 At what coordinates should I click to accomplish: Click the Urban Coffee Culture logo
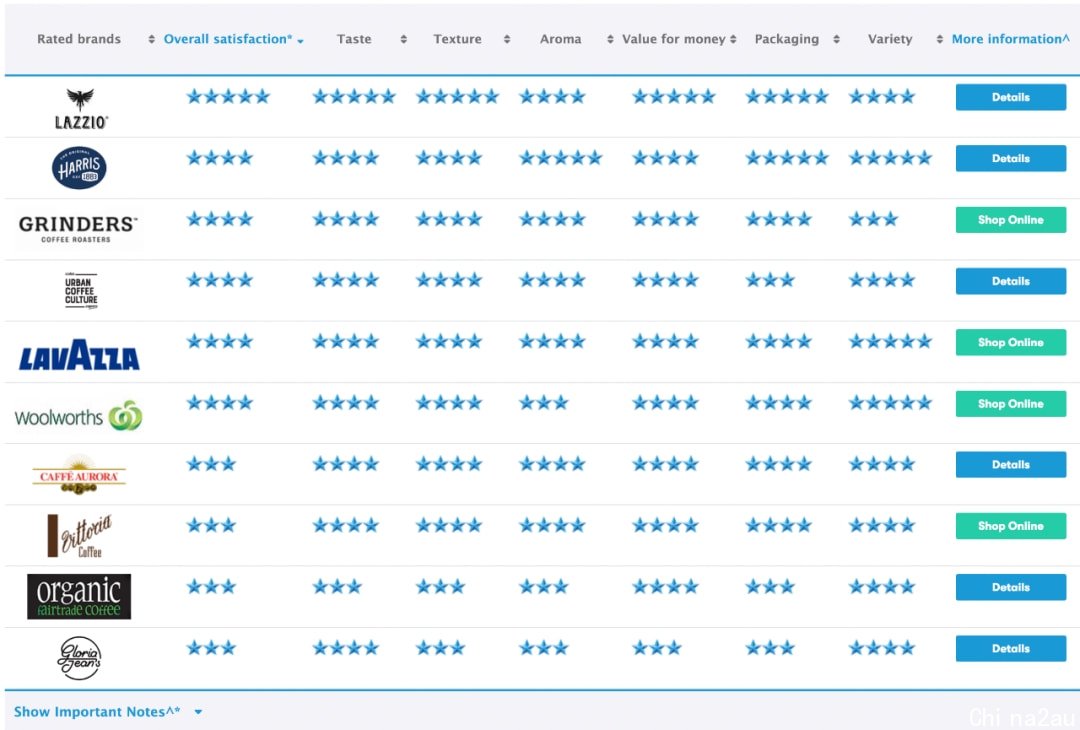click(81, 291)
